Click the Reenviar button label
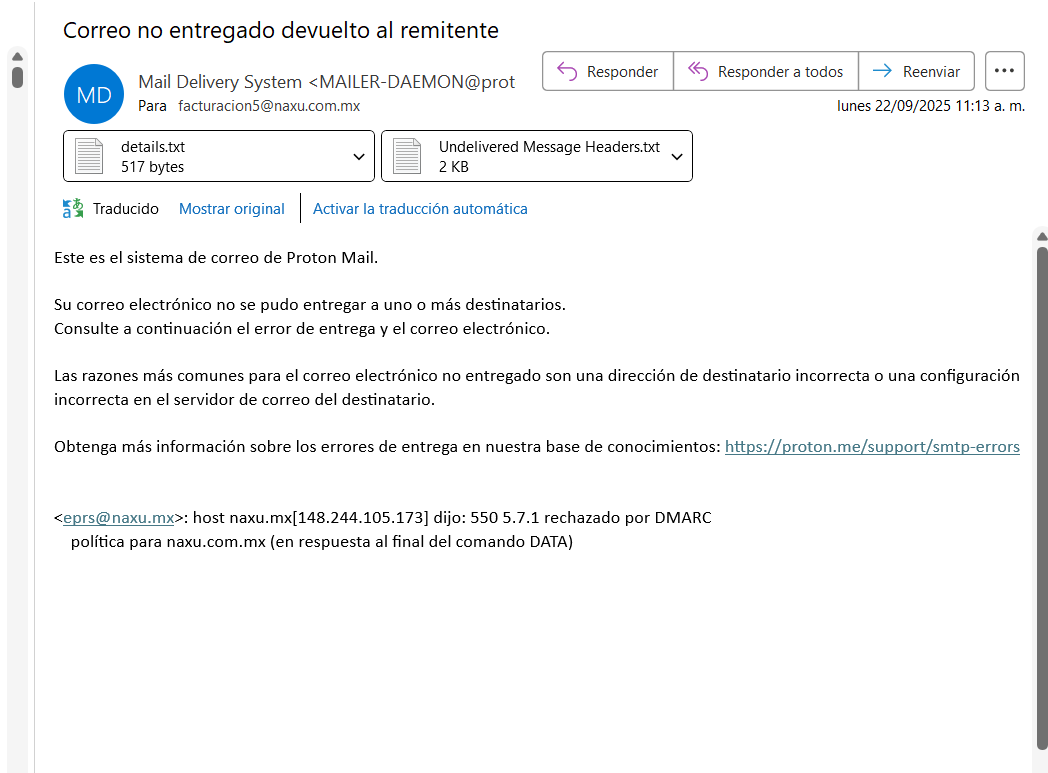Screen dimensions: 1048x773 click(x=931, y=72)
